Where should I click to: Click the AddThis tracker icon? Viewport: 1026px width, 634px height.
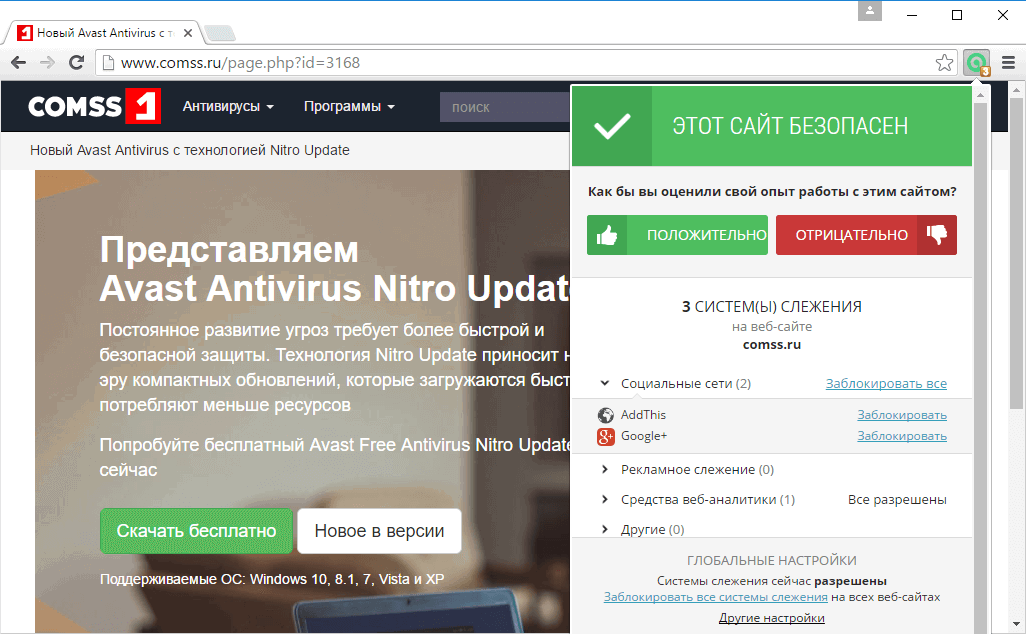tap(607, 414)
